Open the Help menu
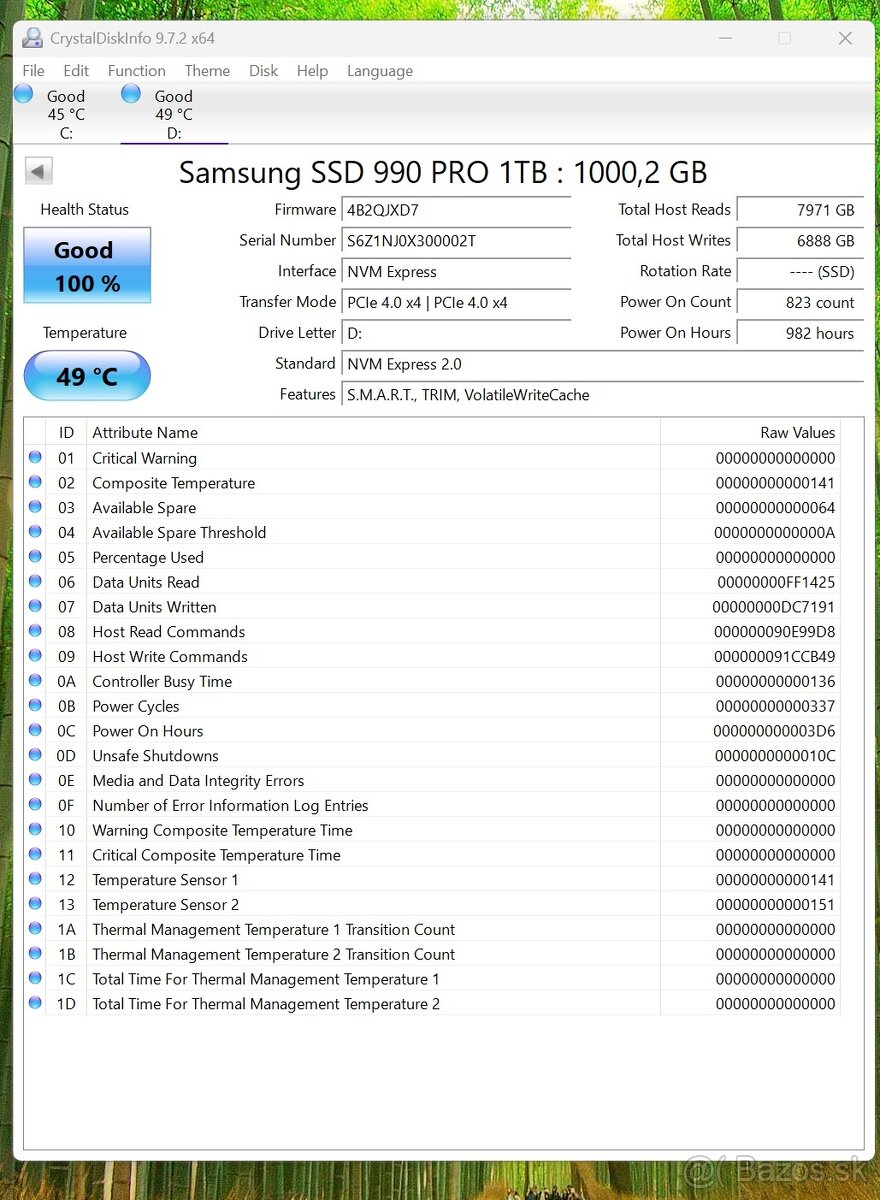This screenshot has height=1200, width=880. click(312, 71)
